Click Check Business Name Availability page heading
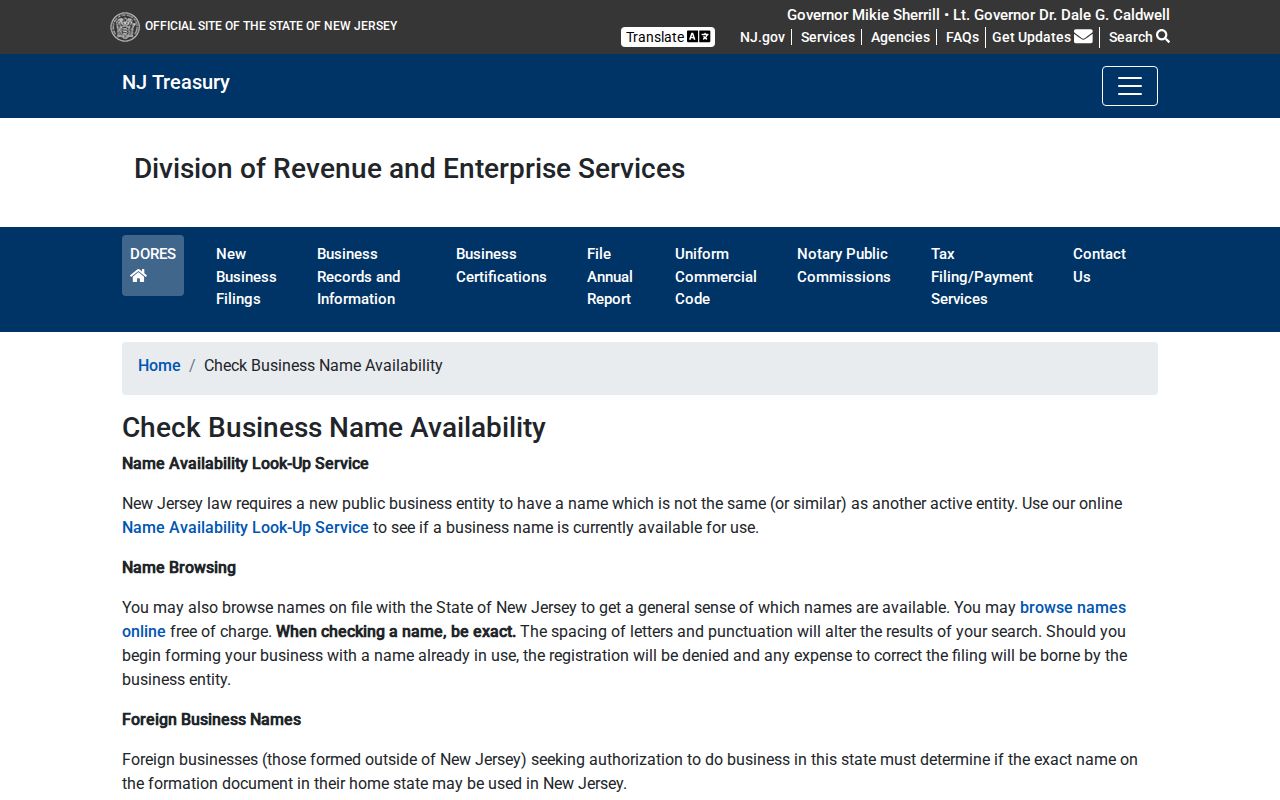The height and width of the screenshot is (800, 1280). (334, 427)
